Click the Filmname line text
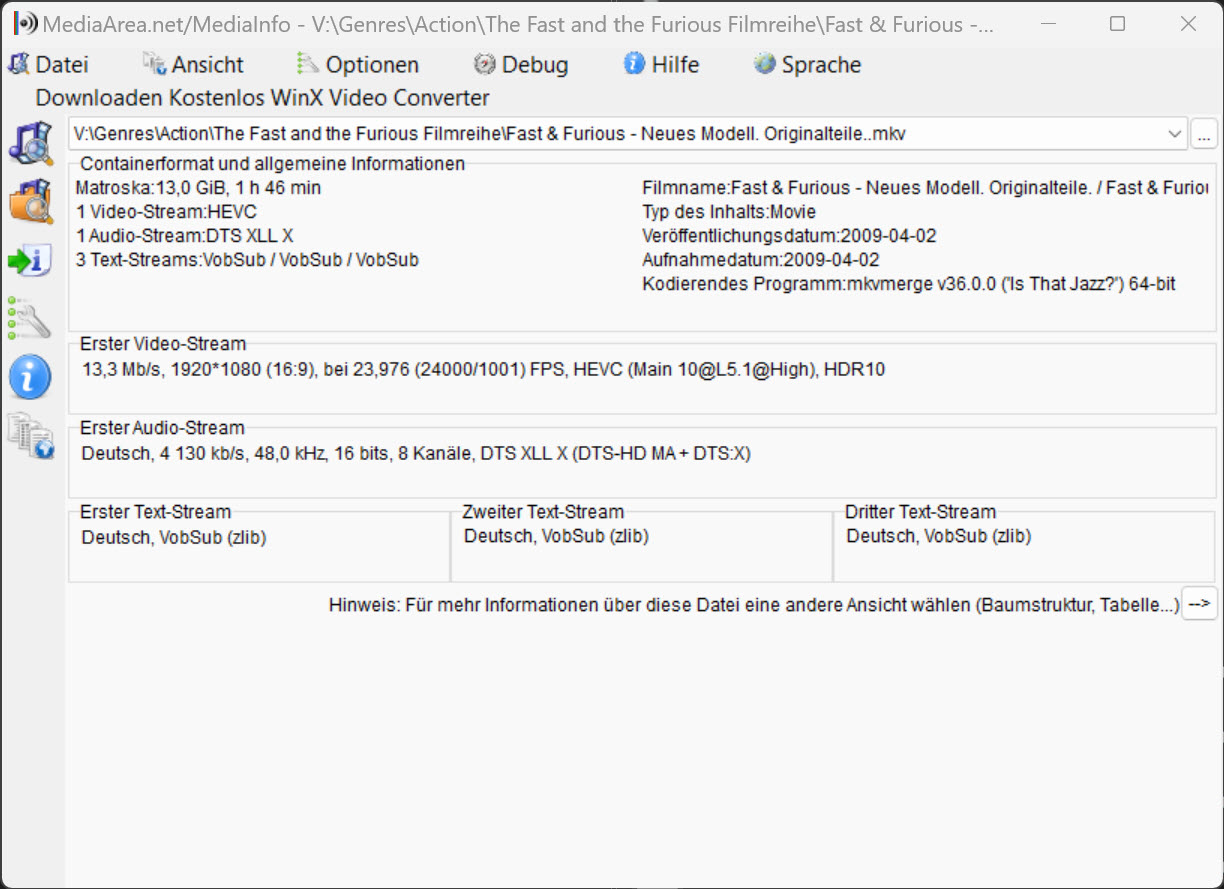Screen dimensions: 1224x889 (x=925, y=188)
